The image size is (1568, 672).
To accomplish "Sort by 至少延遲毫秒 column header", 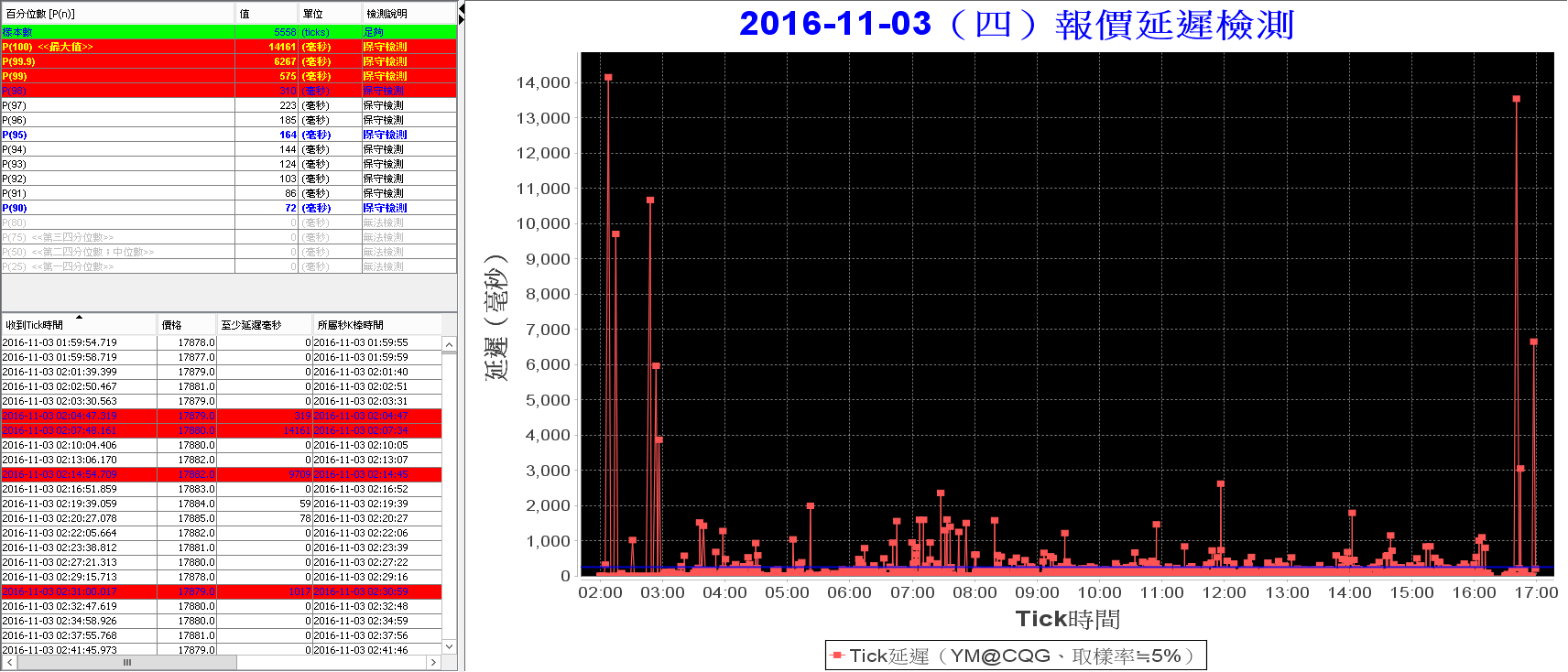I will [265, 325].
